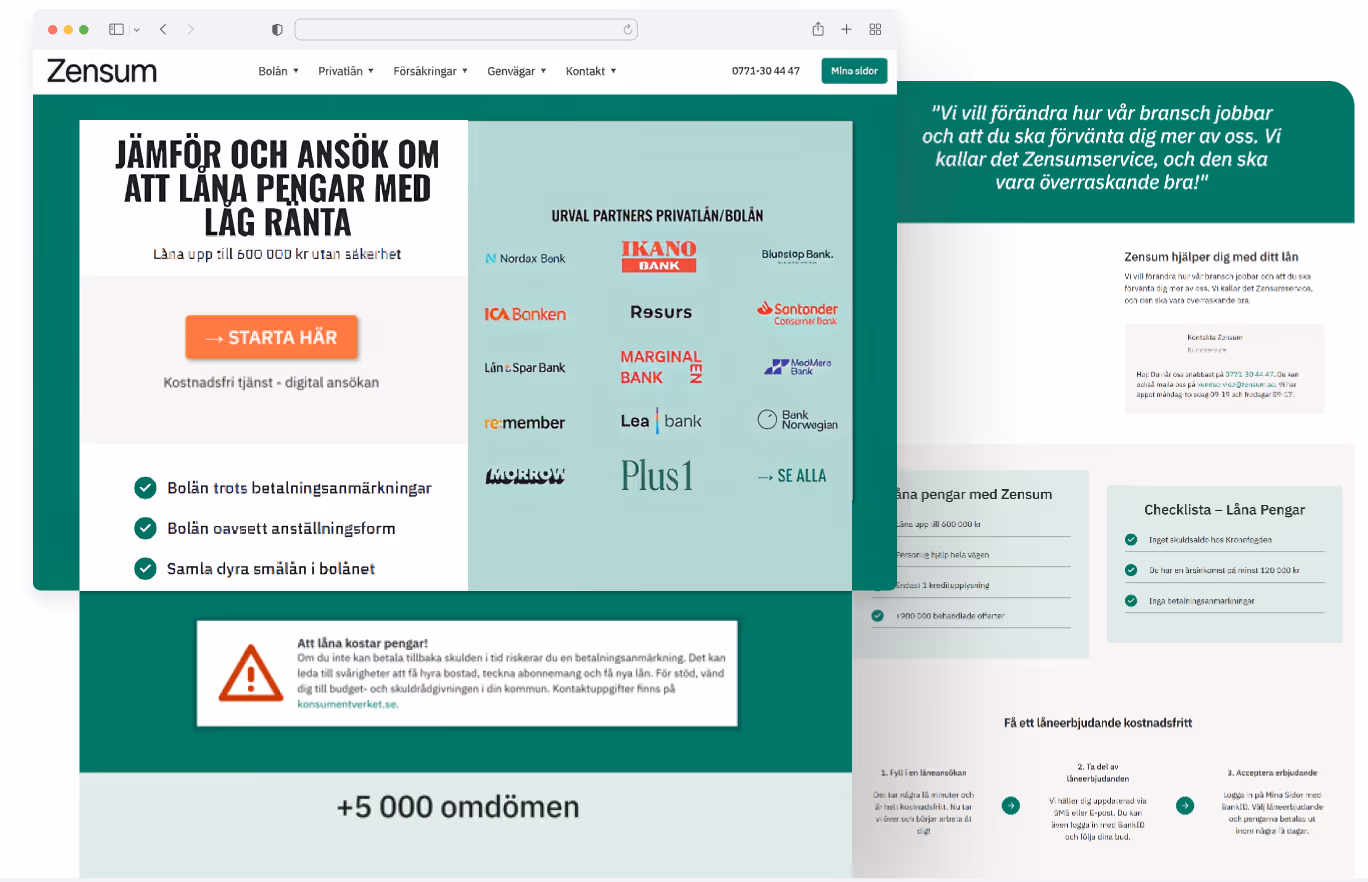1368x882 pixels.
Task: Click the URVAL PARTNERS PRIVATLÅN/BOLÅN heading
Action: pyautogui.click(x=658, y=216)
